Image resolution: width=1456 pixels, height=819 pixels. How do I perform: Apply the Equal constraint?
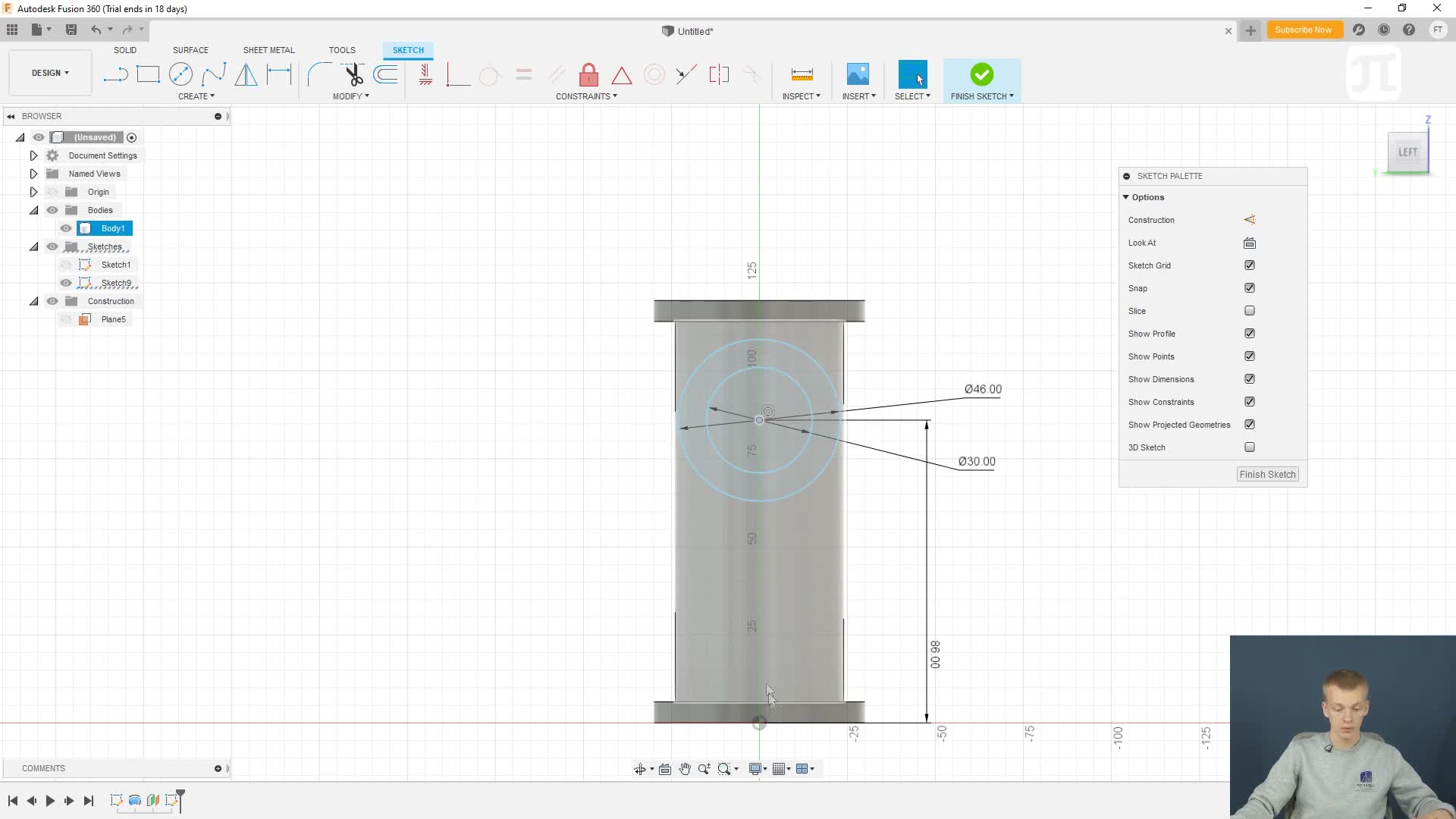click(x=523, y=74)
